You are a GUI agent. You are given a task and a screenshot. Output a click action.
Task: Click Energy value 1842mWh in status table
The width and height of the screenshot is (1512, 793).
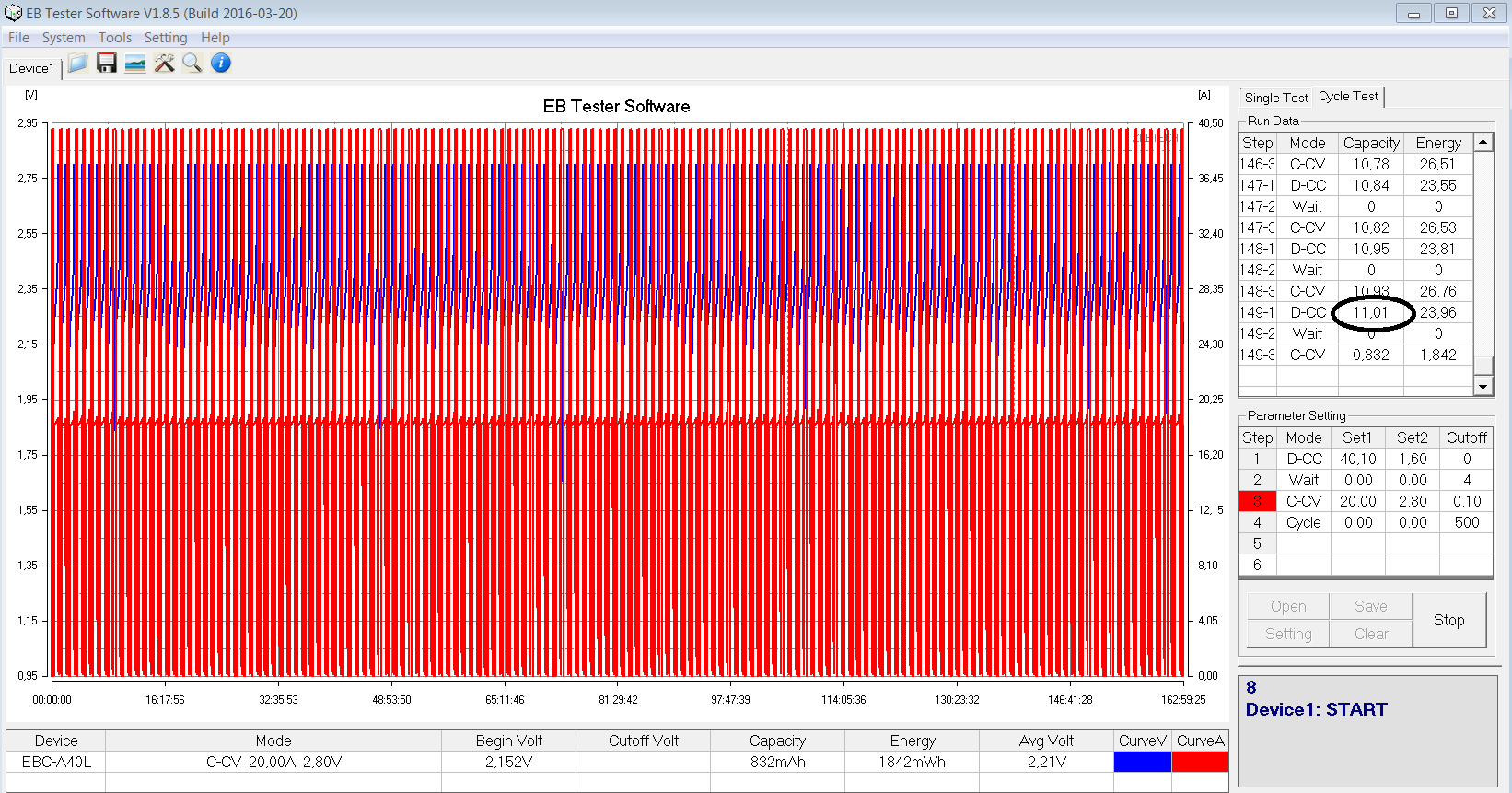pos(913,762)
